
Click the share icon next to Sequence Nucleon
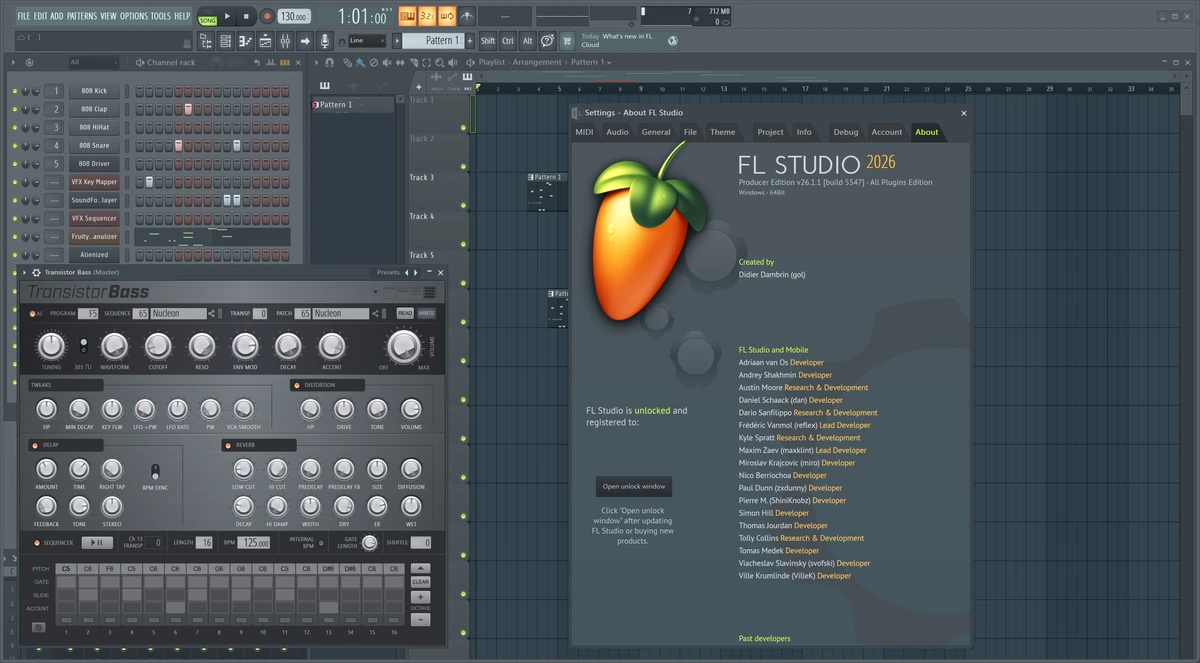point(211,313)
